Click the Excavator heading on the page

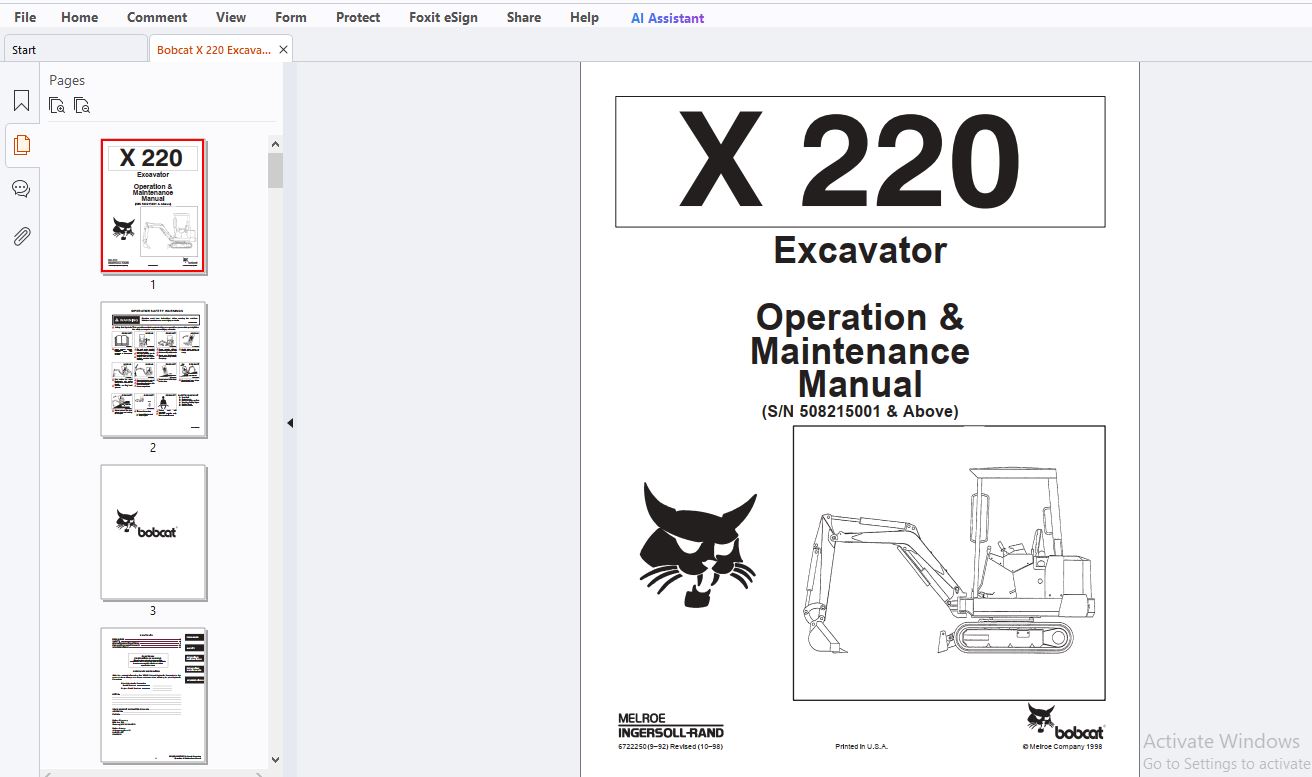click(x=860, y=250)
